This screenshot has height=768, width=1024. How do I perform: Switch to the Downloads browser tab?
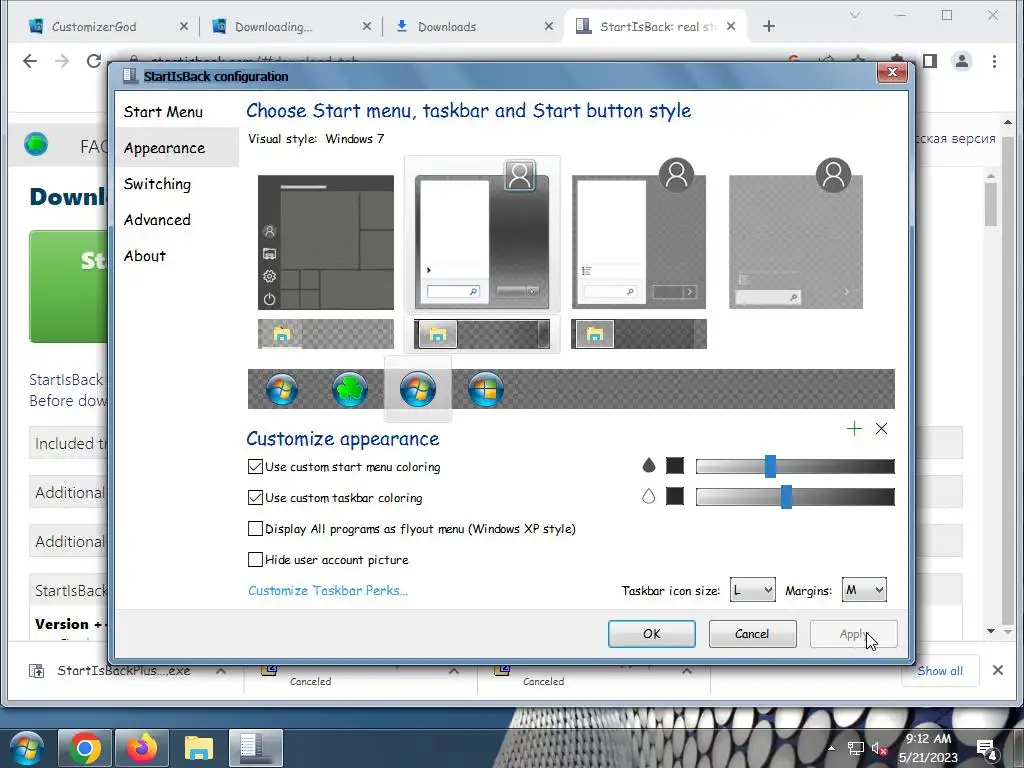click(x=473, y=27)
